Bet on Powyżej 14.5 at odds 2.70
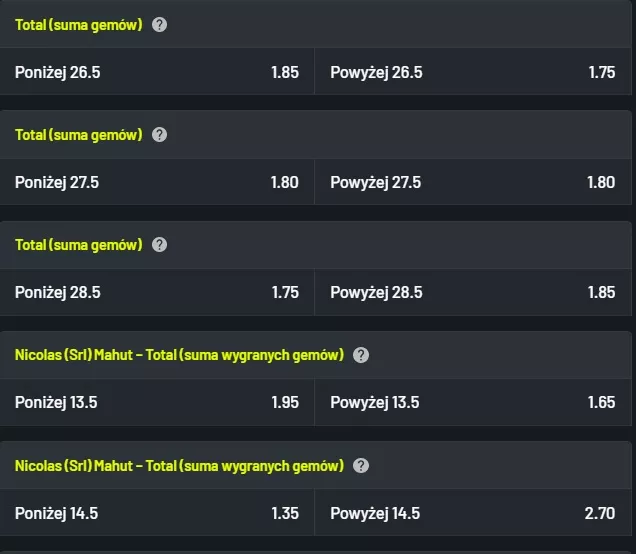Viewport: 636px width, 554px height. [x=473, y=513]
